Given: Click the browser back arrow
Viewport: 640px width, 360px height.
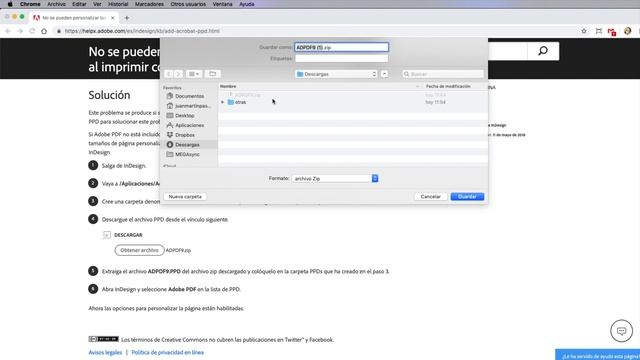Looking at the screenshot, I should tap(8, 31).
